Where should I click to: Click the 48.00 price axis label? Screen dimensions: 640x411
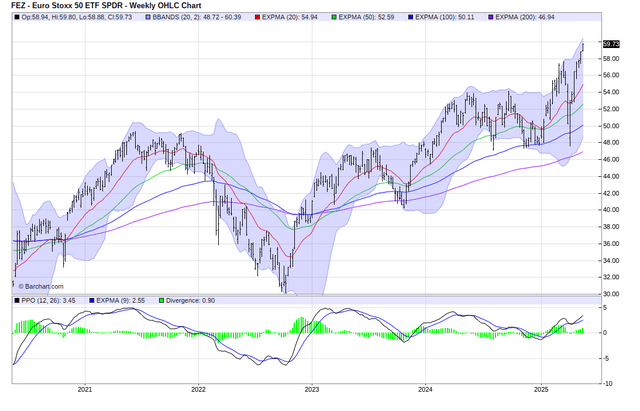click(611, 142)
